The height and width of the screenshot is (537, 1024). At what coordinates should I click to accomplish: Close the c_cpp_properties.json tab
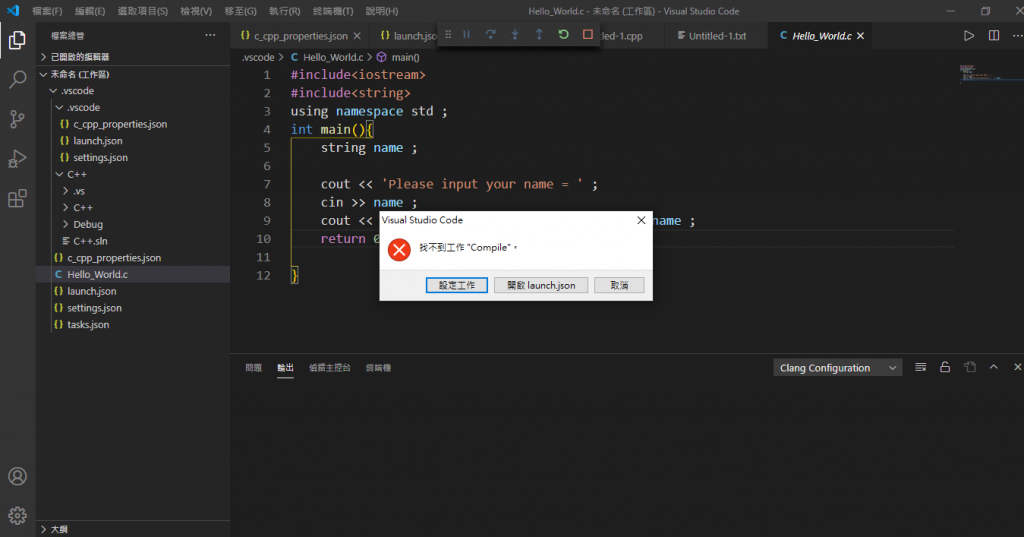coord(357,36)
